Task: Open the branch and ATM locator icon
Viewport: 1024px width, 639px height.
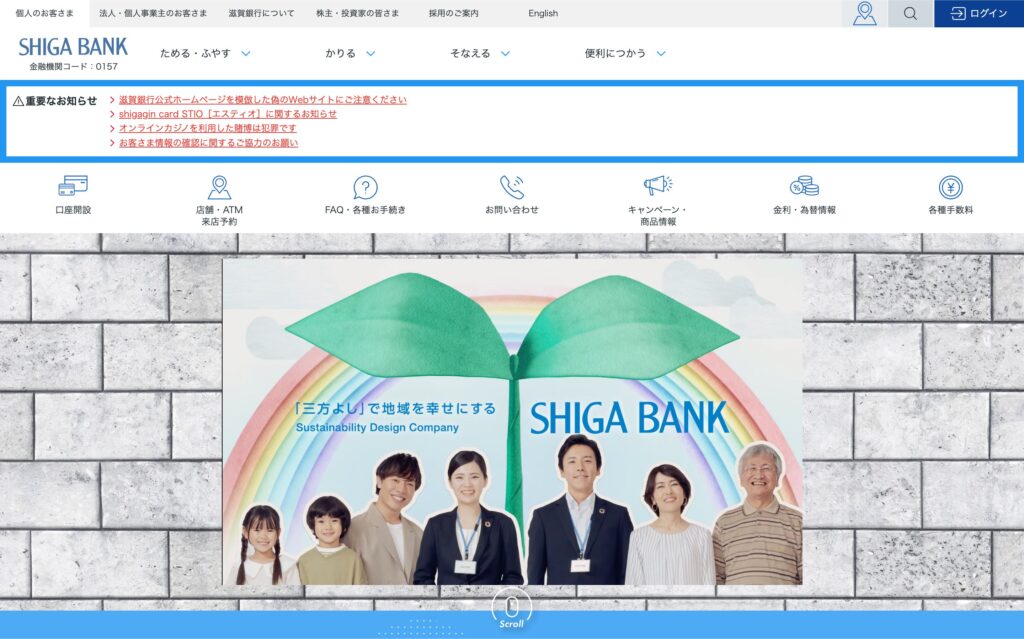Action: point(219,187)
